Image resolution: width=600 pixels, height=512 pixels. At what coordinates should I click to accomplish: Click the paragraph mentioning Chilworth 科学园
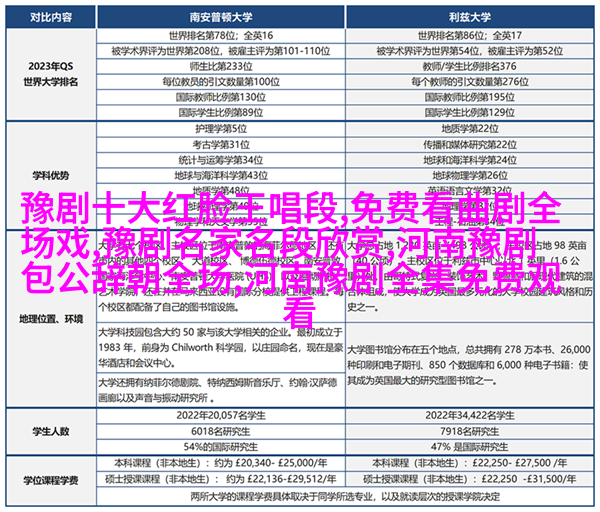(x=221, y=347)
